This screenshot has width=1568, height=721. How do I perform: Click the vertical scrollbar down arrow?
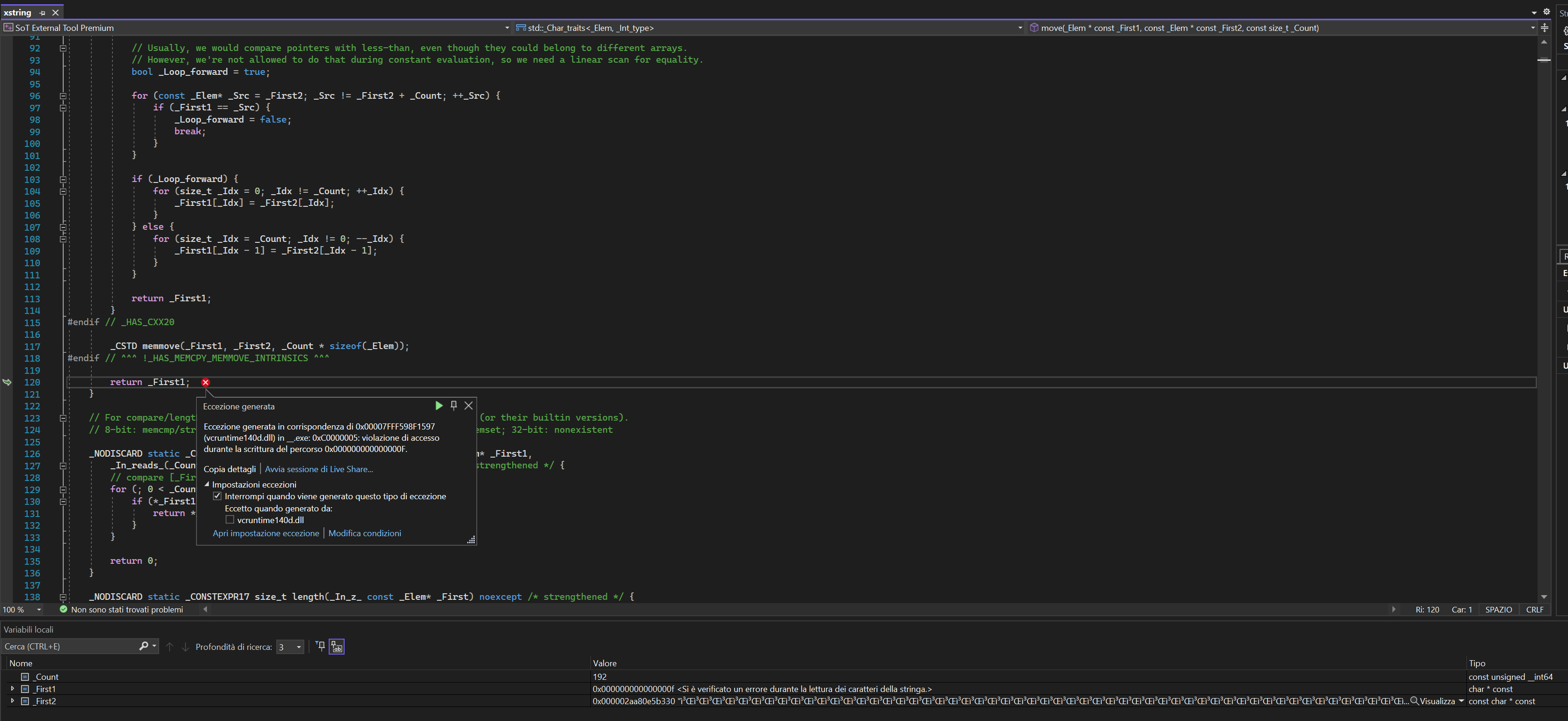pyautogui.click(x=1544, y=597)
